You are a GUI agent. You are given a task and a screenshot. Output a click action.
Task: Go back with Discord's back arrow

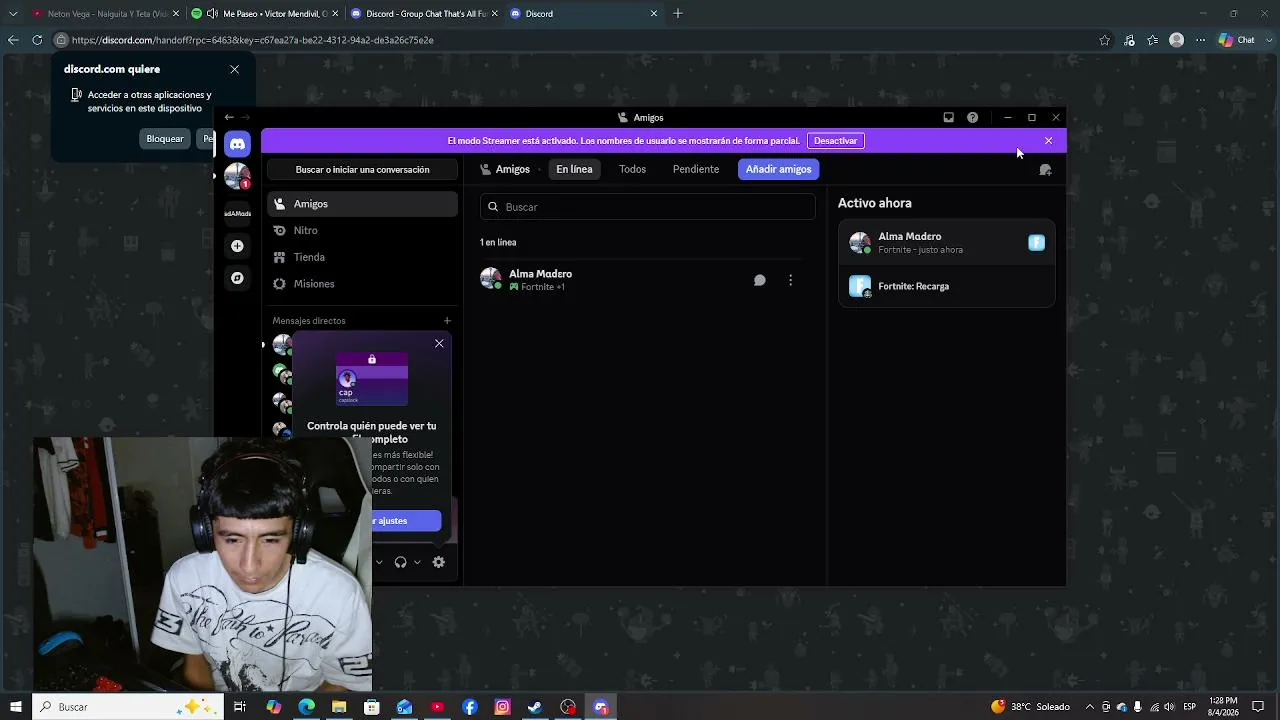point(229,117)
